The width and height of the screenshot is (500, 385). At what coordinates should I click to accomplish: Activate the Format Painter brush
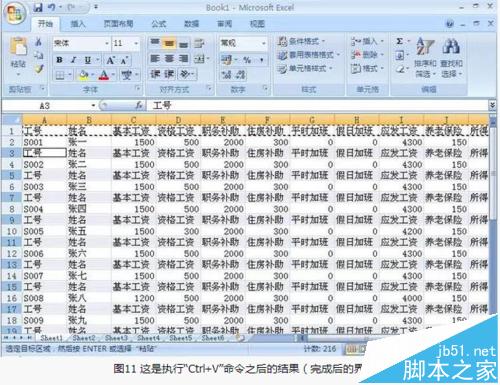pyautogui.click(x=39, y=69)
